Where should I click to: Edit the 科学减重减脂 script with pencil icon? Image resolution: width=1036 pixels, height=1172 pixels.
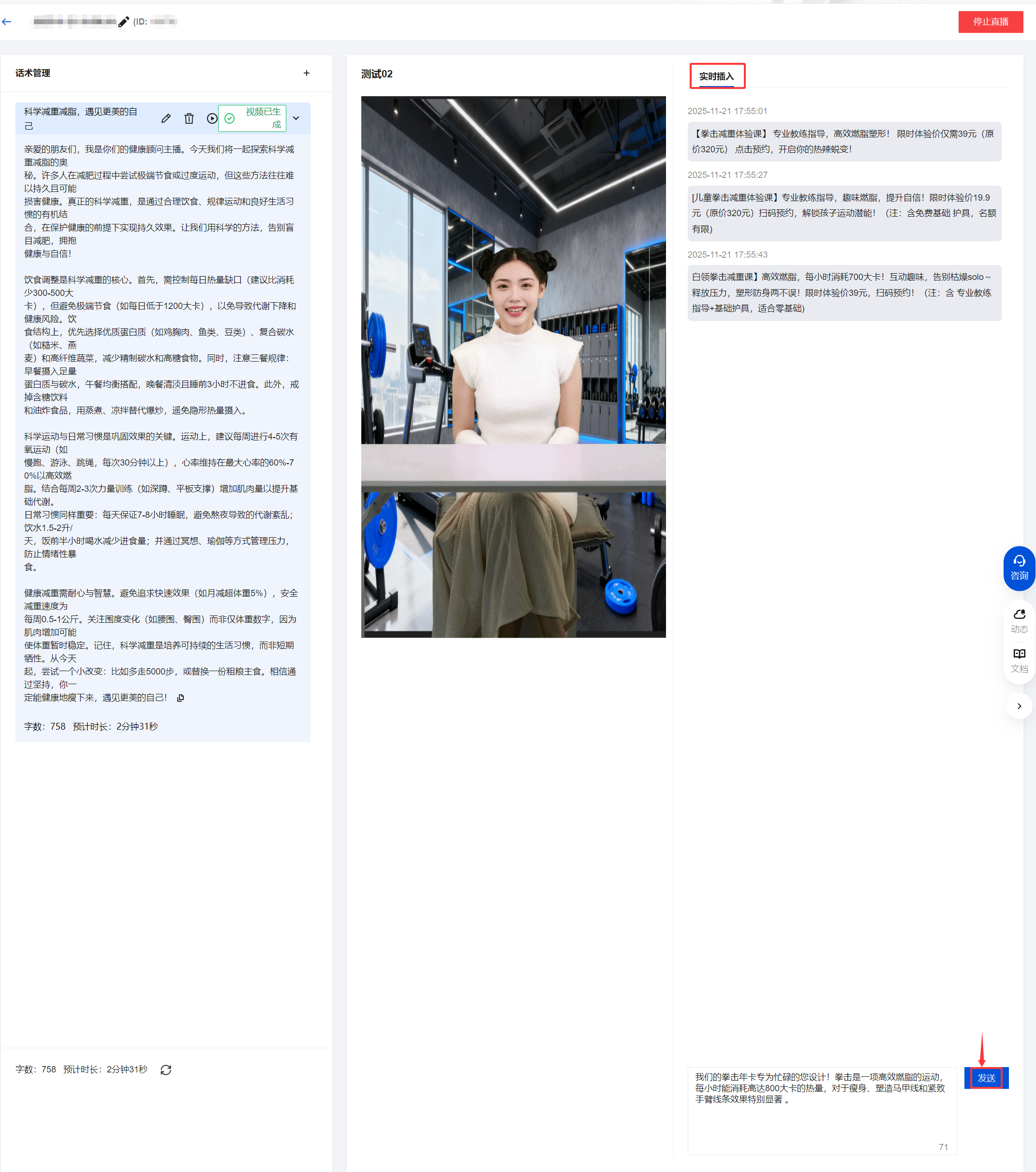click(x=166, y=118)
